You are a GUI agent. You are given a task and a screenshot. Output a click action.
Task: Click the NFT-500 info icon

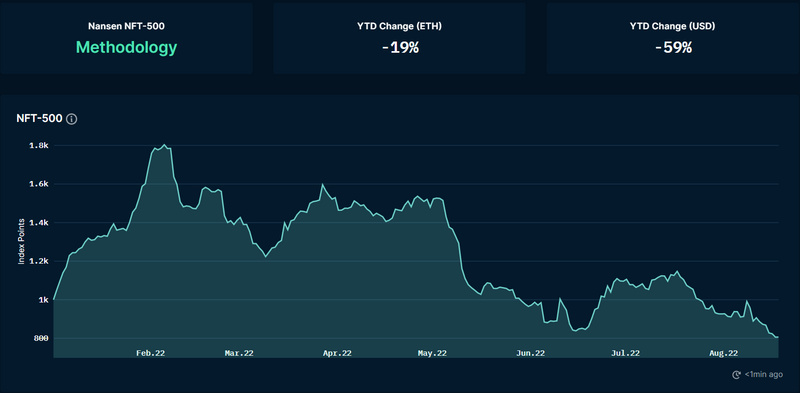(x=72, y=119)
